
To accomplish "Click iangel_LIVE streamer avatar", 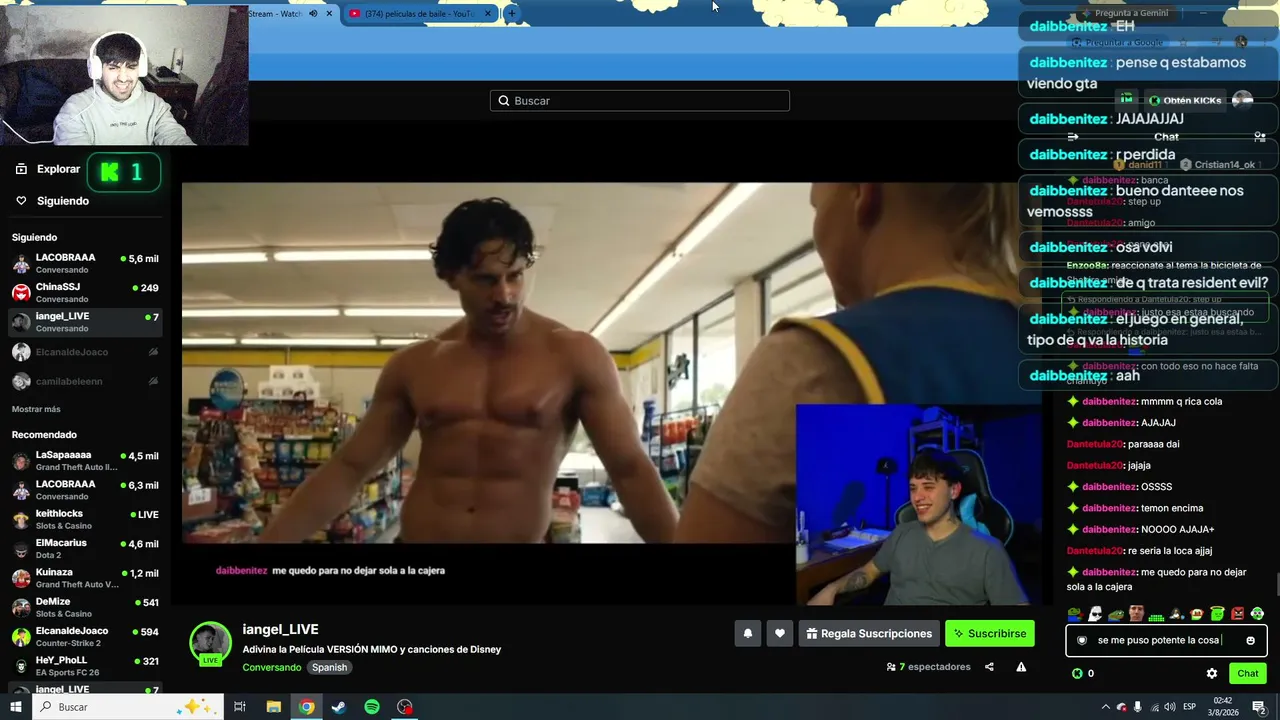I will 211,643.
